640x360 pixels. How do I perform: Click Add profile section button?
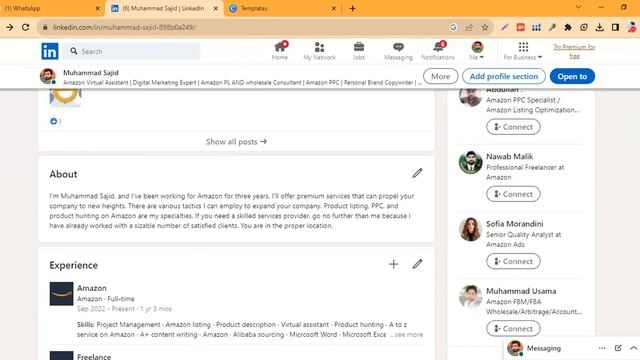pyautogui.click(x=504, y=76)
